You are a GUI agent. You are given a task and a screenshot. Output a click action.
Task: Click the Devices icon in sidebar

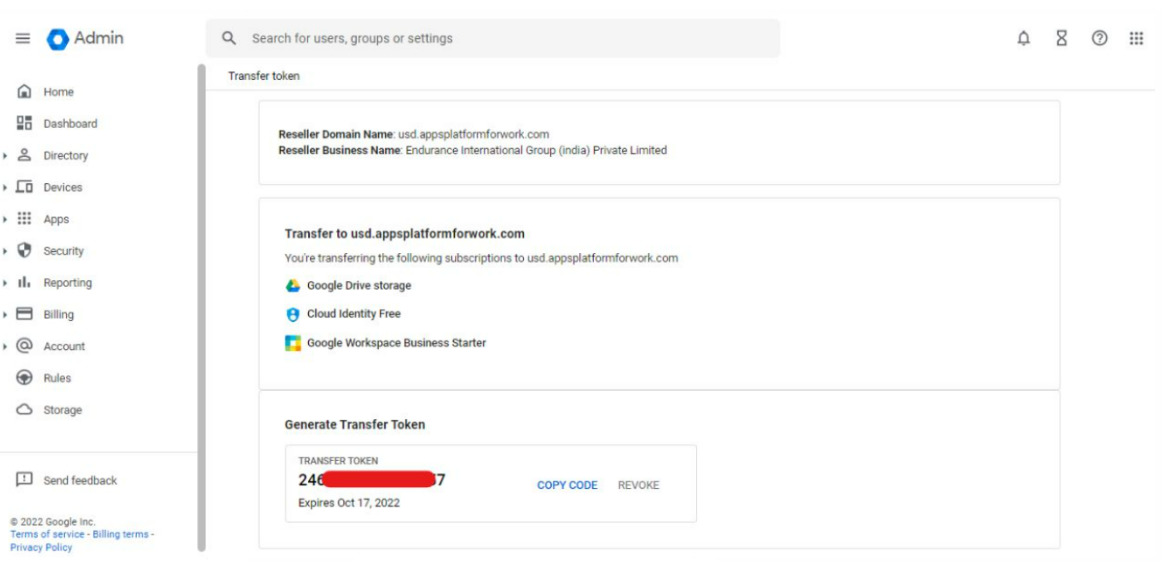[x=24, y=187]
